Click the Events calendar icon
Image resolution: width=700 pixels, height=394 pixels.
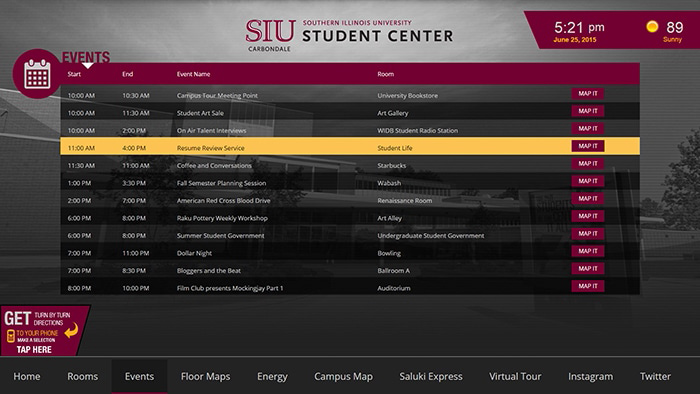(37, 74)
